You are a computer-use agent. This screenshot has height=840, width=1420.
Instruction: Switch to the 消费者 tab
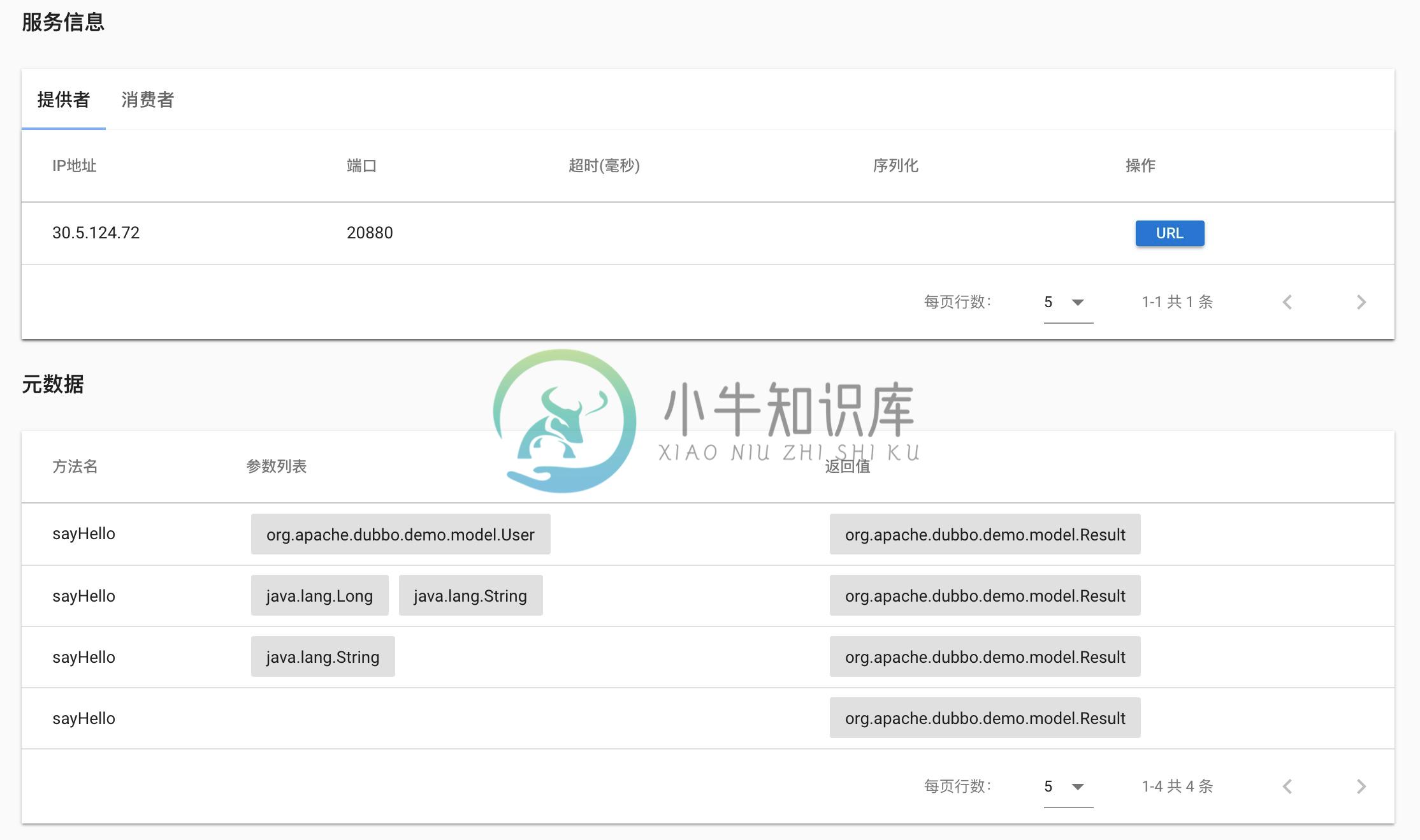tap(148, 99)
